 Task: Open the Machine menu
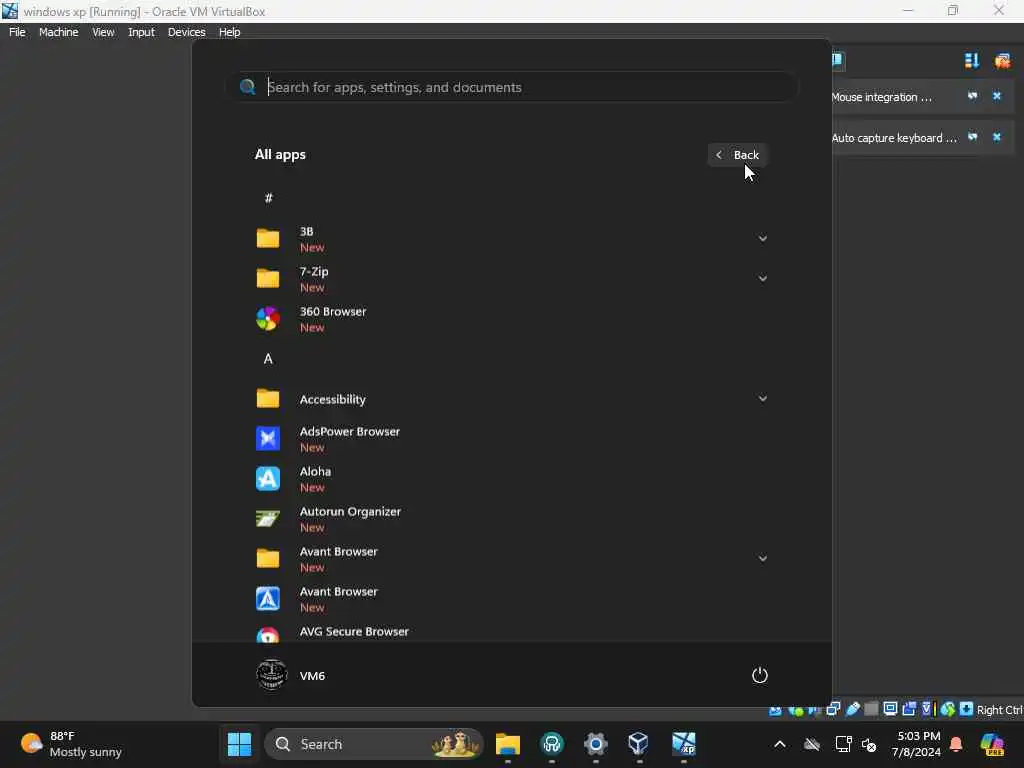(x=59, y=32)
